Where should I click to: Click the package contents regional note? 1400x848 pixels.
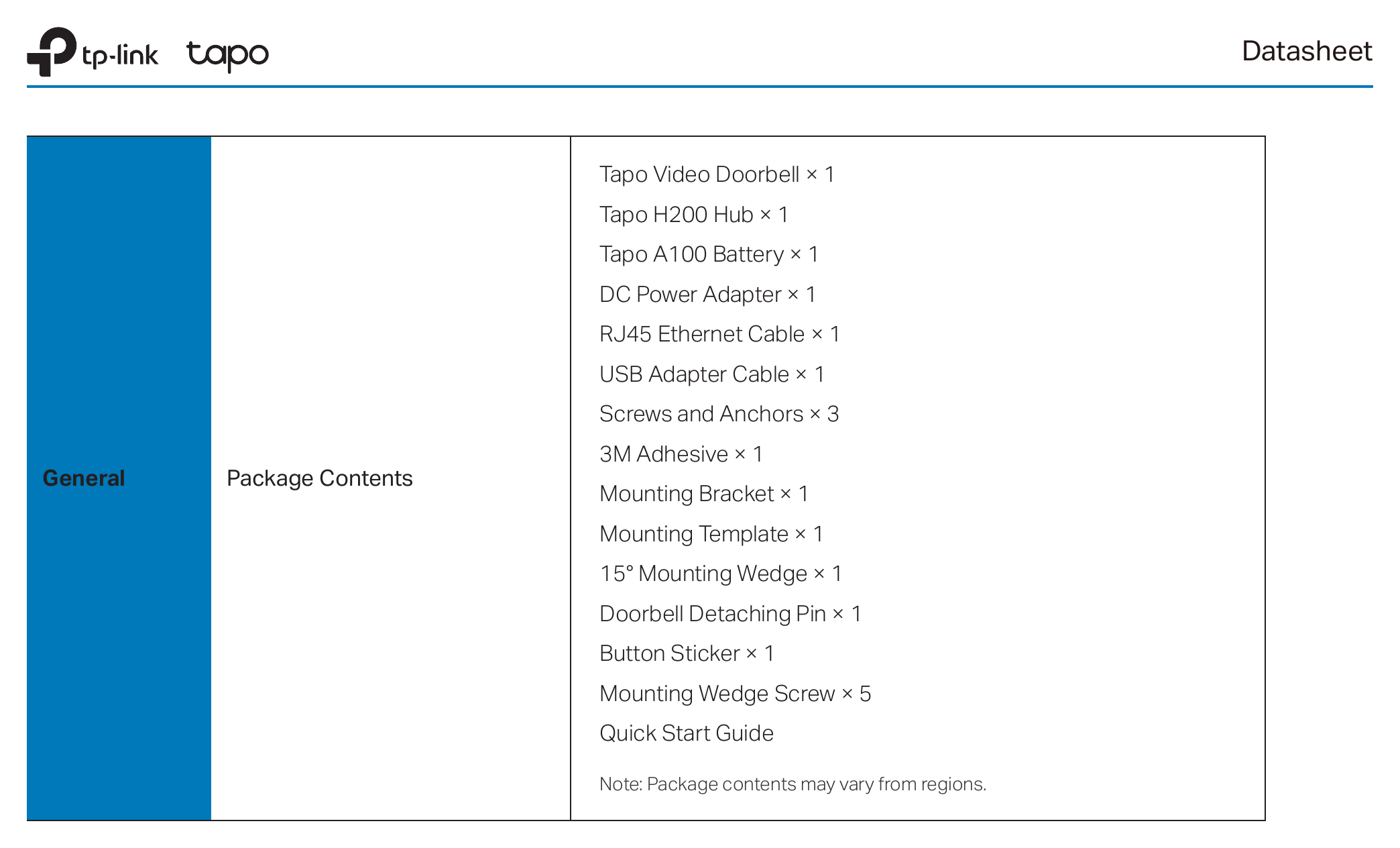coord(793,784)
